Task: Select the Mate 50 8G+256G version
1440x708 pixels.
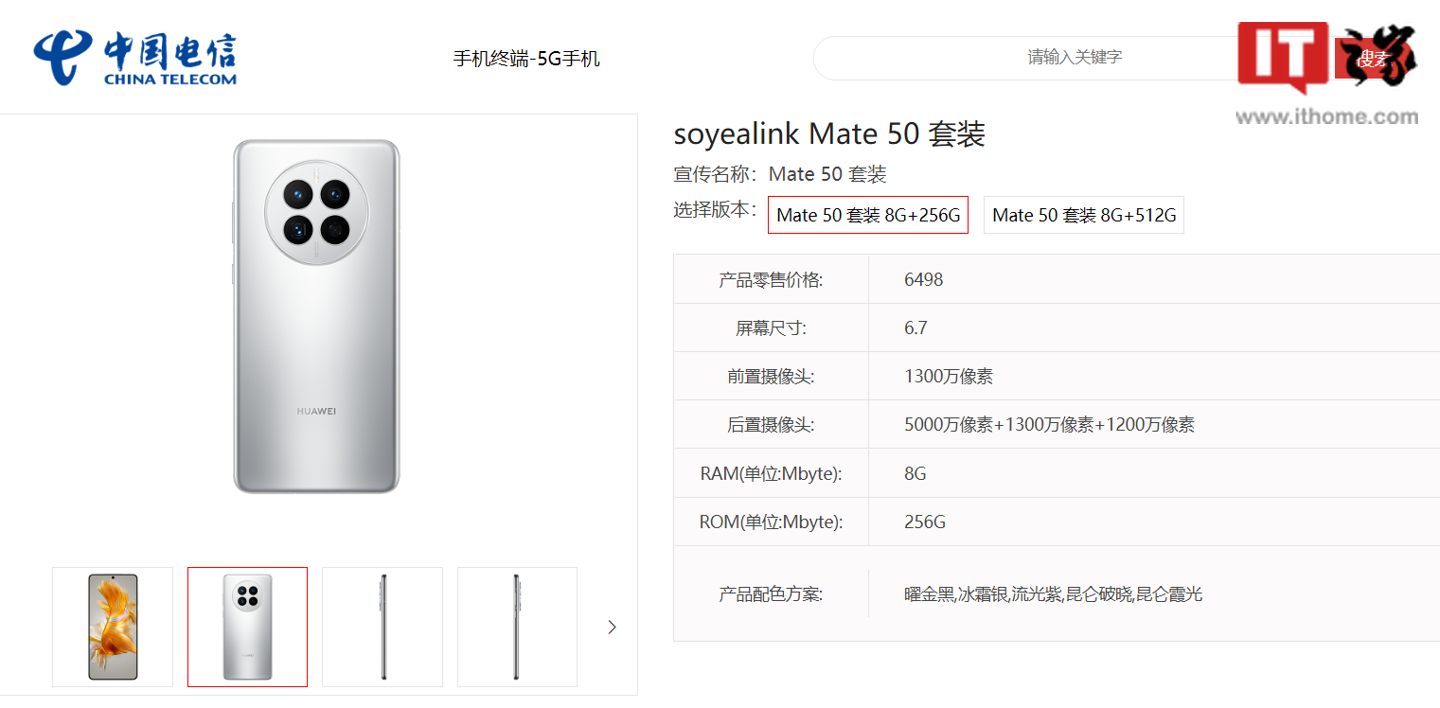Action: point(868,215)
